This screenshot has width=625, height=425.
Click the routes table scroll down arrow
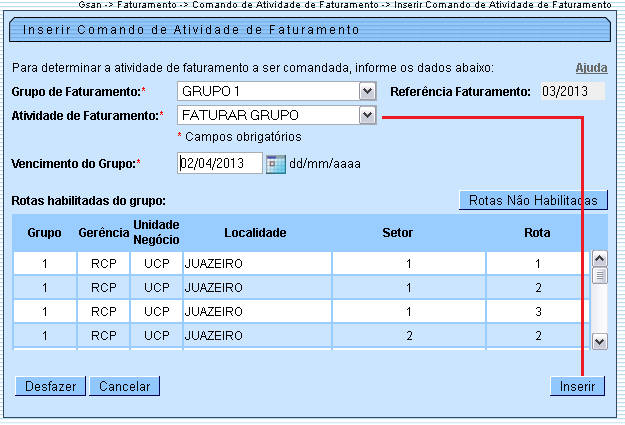[599, 342]
